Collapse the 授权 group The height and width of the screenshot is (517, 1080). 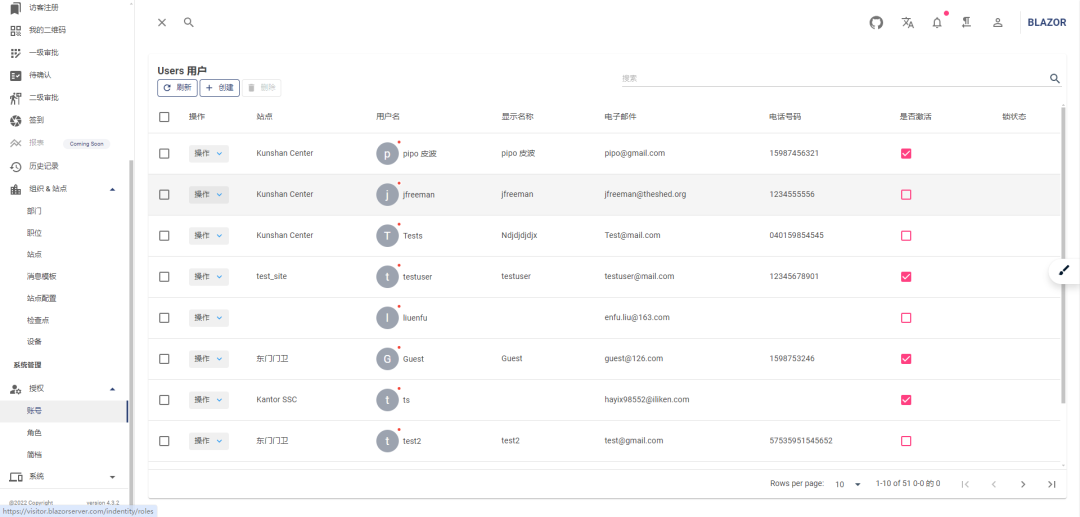click(x=63, y=389)
